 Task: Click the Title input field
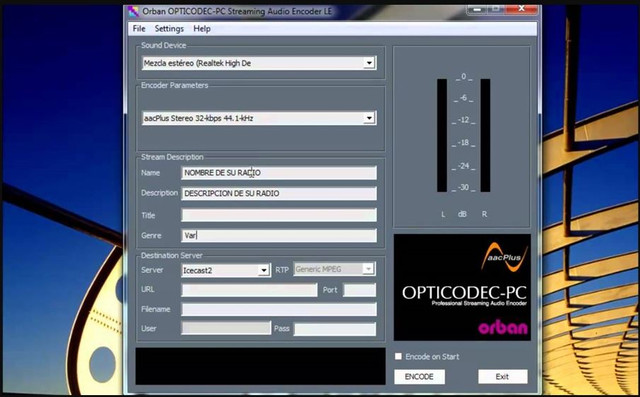coord(279,215)
